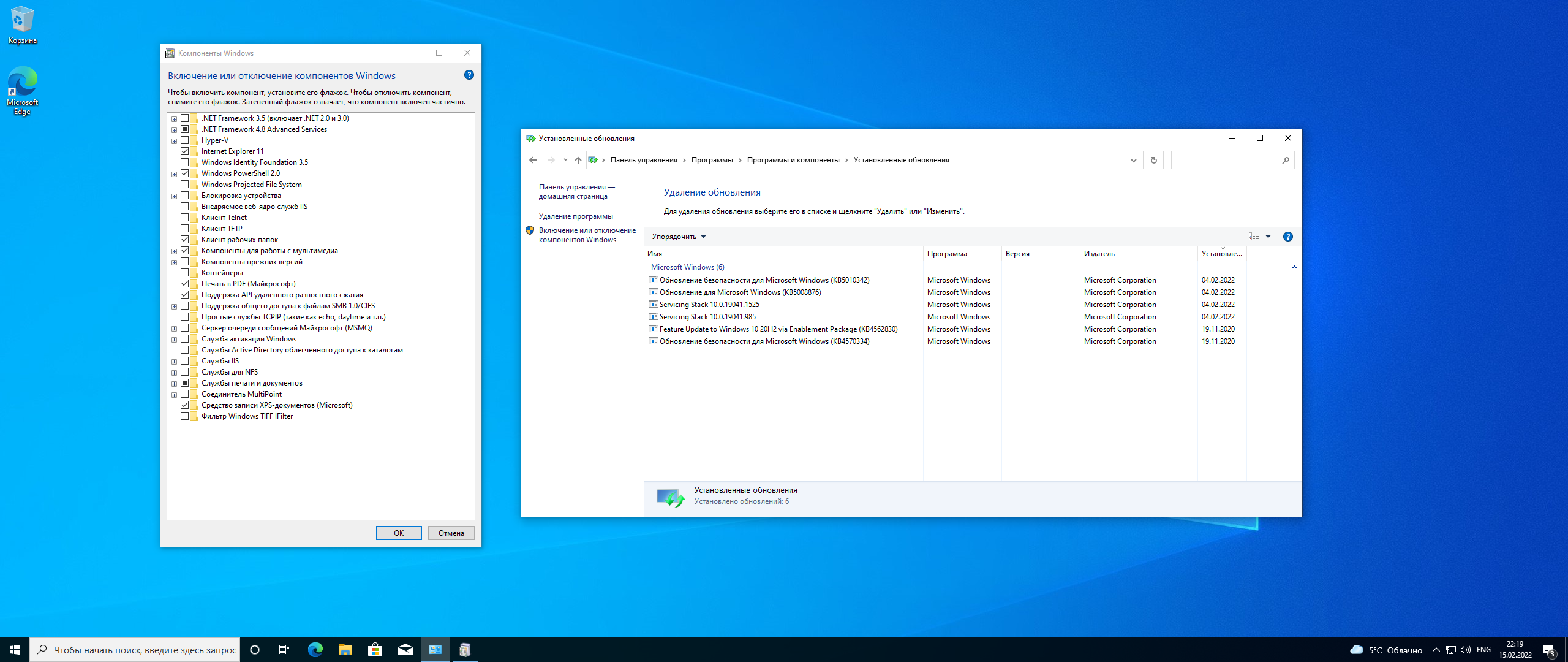Open the Упорядочить dropdown
Viewport: 1568px width, 662px height.
coord(679,237)
